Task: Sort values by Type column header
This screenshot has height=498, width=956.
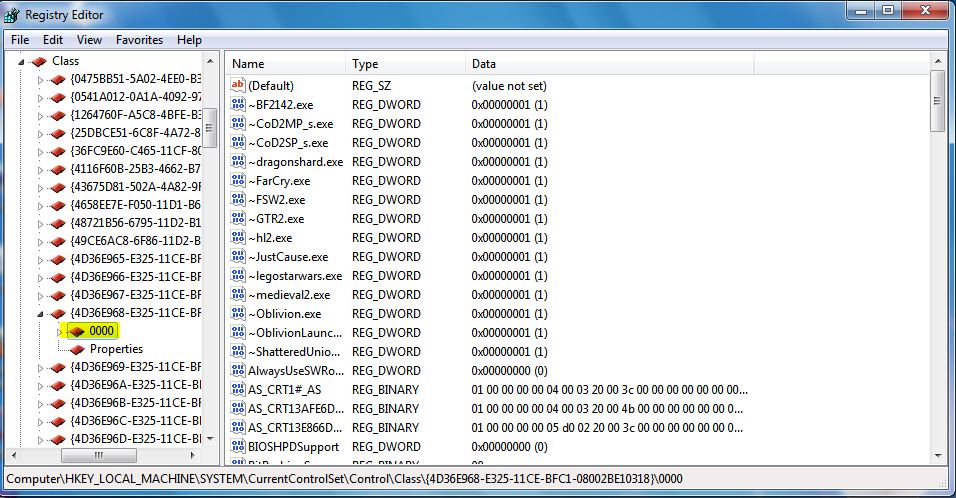Action: coord(405,63)
